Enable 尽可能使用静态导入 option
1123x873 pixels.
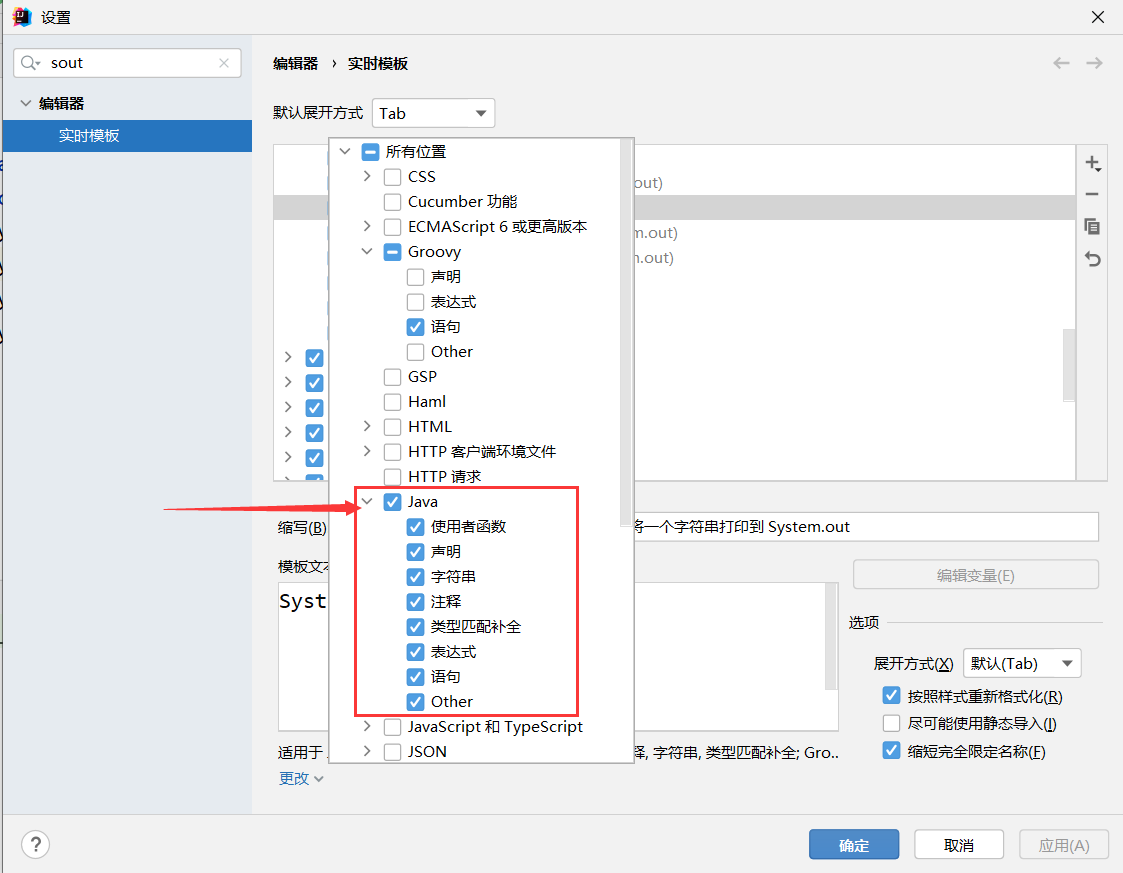(x=891, y=723)
